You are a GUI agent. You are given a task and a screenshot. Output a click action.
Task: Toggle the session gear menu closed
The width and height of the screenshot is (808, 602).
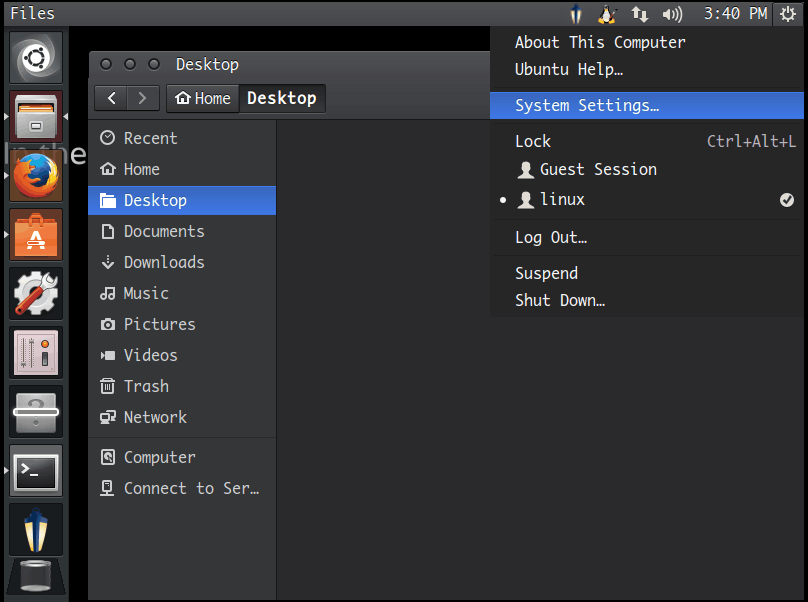pos(789,14)
